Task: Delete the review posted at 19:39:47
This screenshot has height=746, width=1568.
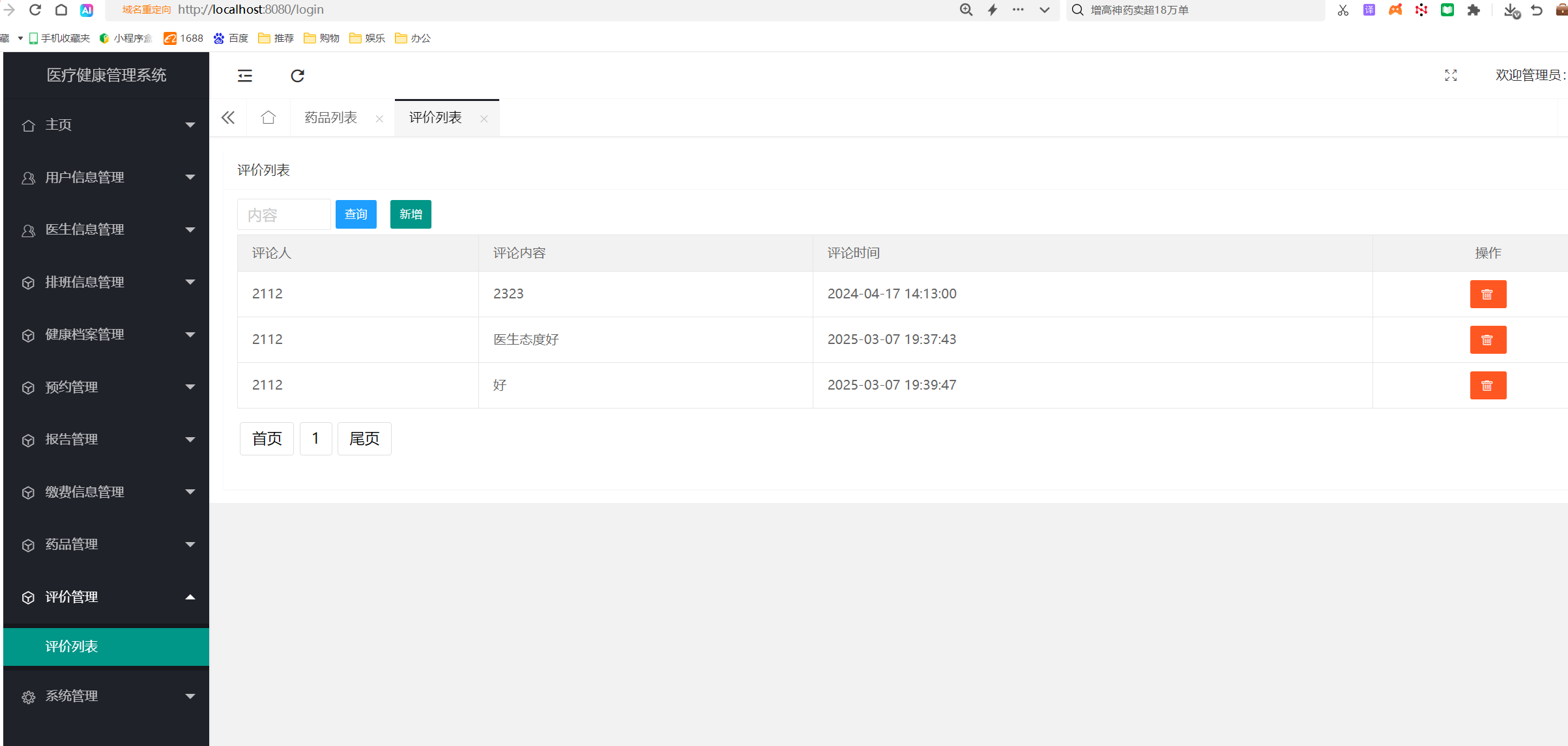Action: 1487,385
